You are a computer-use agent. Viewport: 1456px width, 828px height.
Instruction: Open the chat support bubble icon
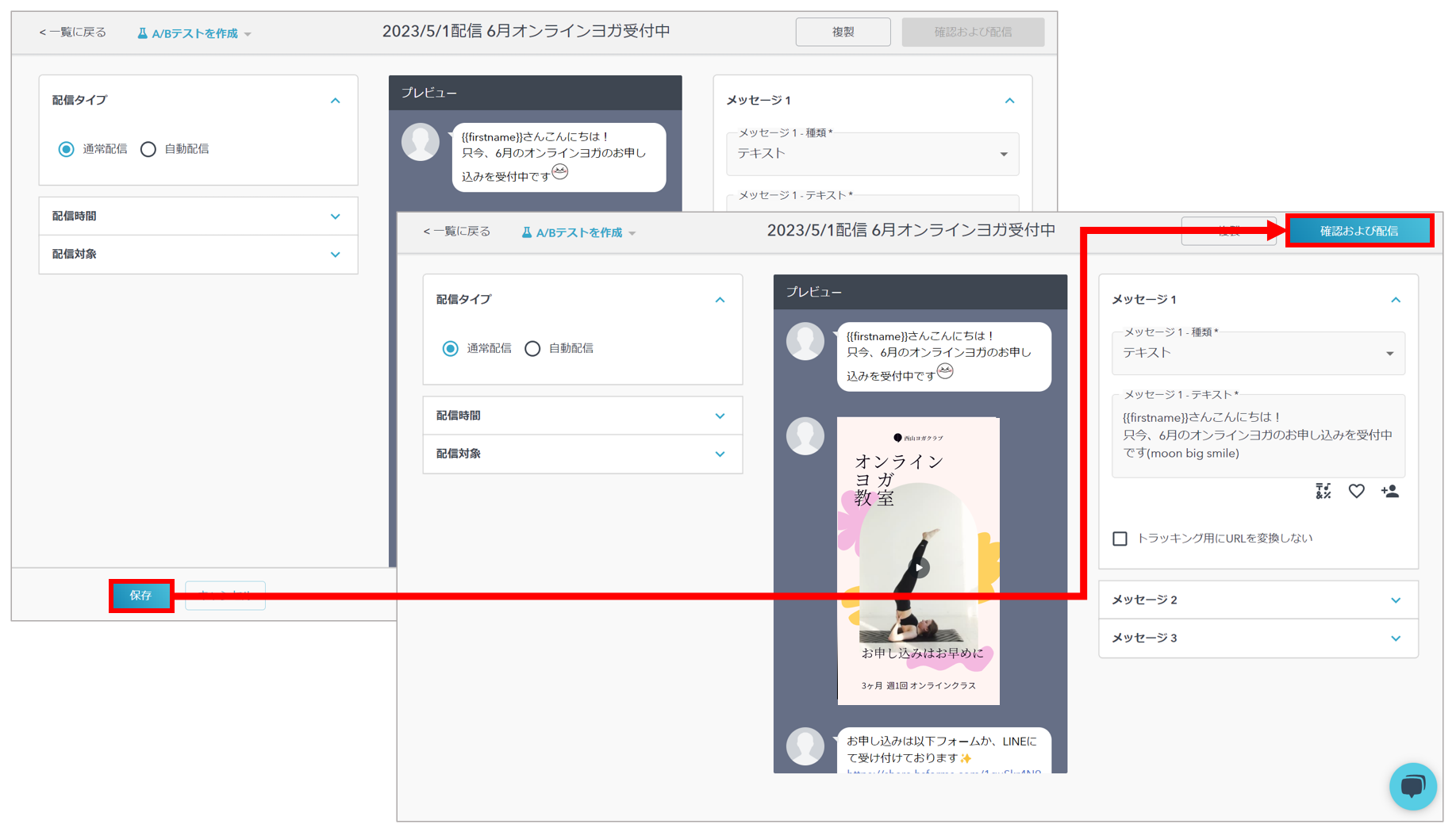click(1412, 786)
